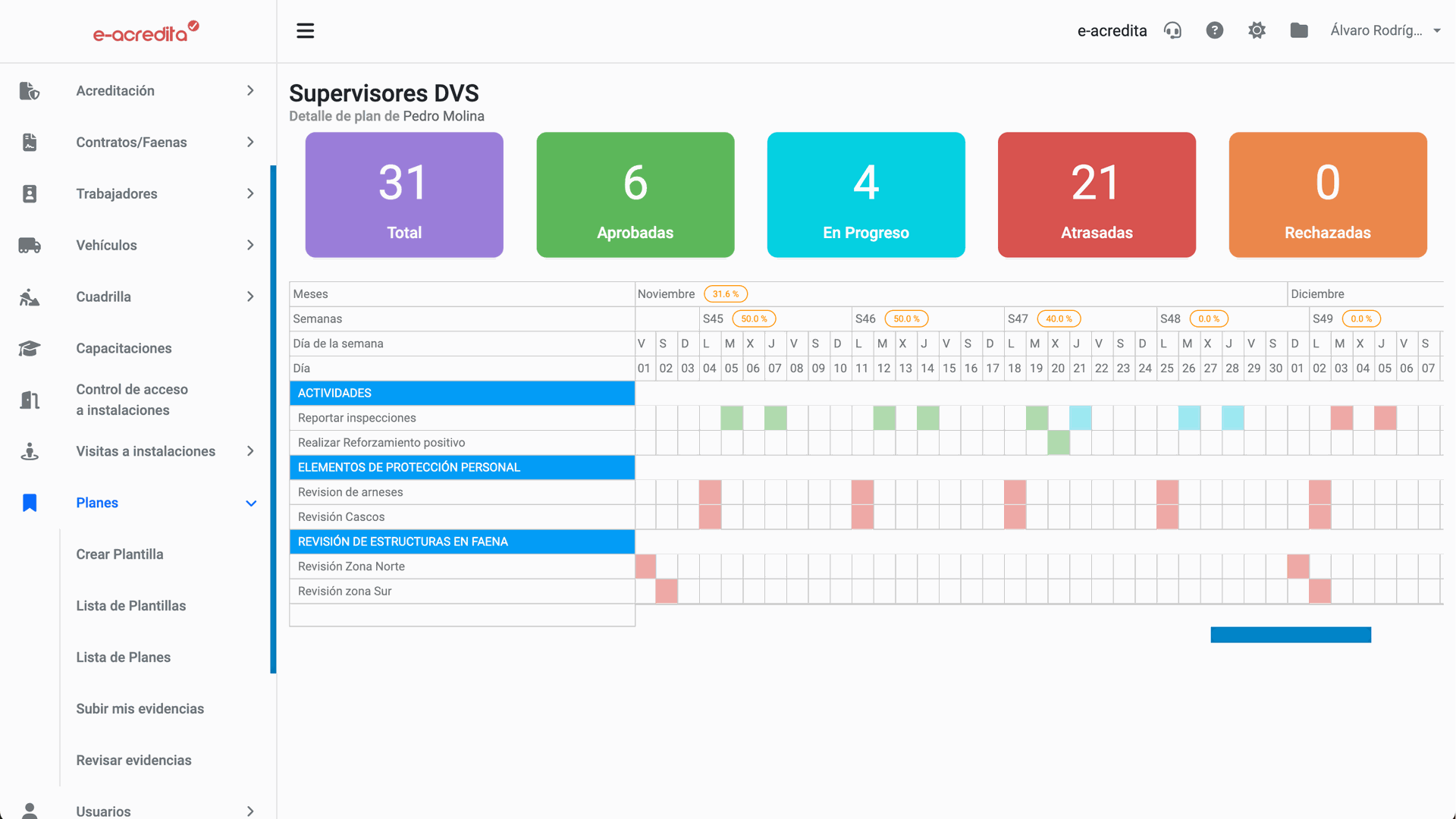The image size is (1456, 819).
Task: Click the Control de acceso door icon
Action: coord(30,400)
